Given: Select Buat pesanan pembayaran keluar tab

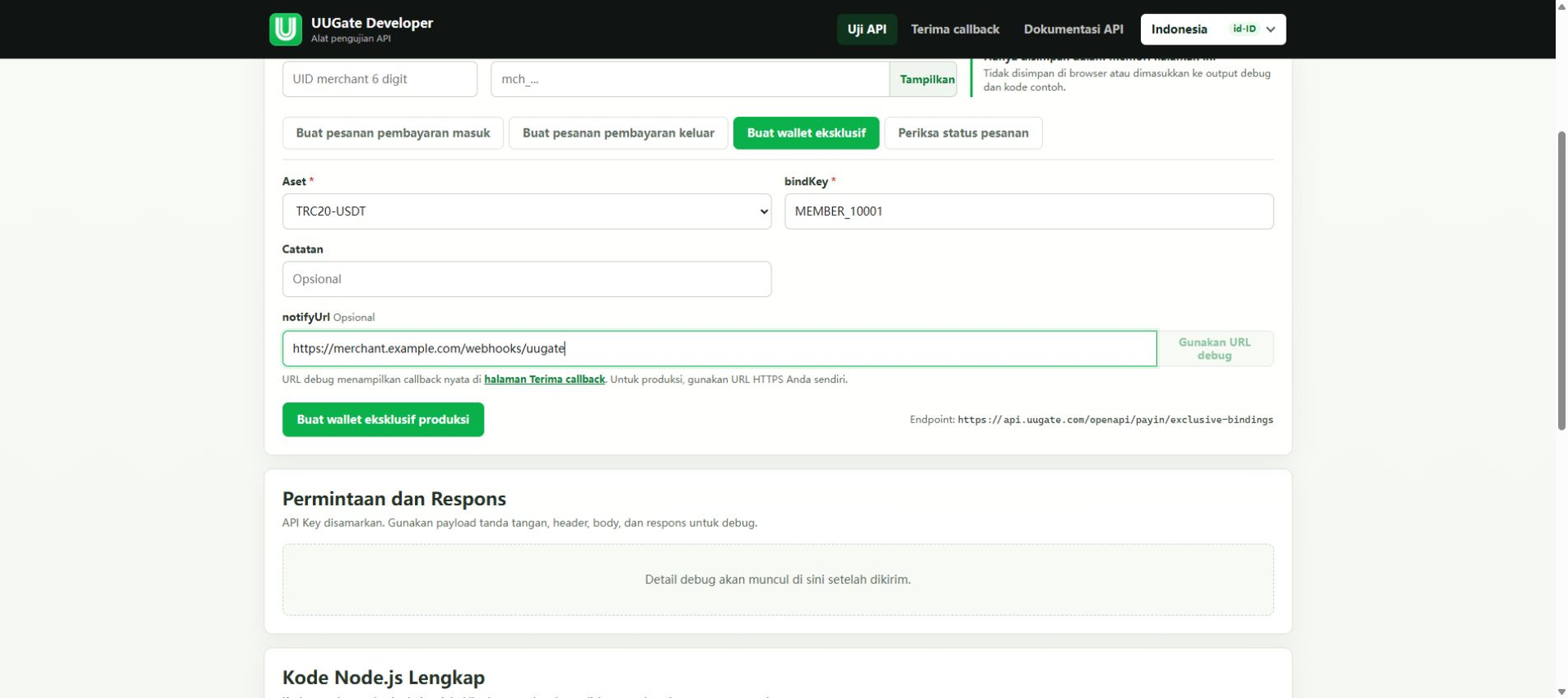Looking at the screenshot, I should point(618,133).
